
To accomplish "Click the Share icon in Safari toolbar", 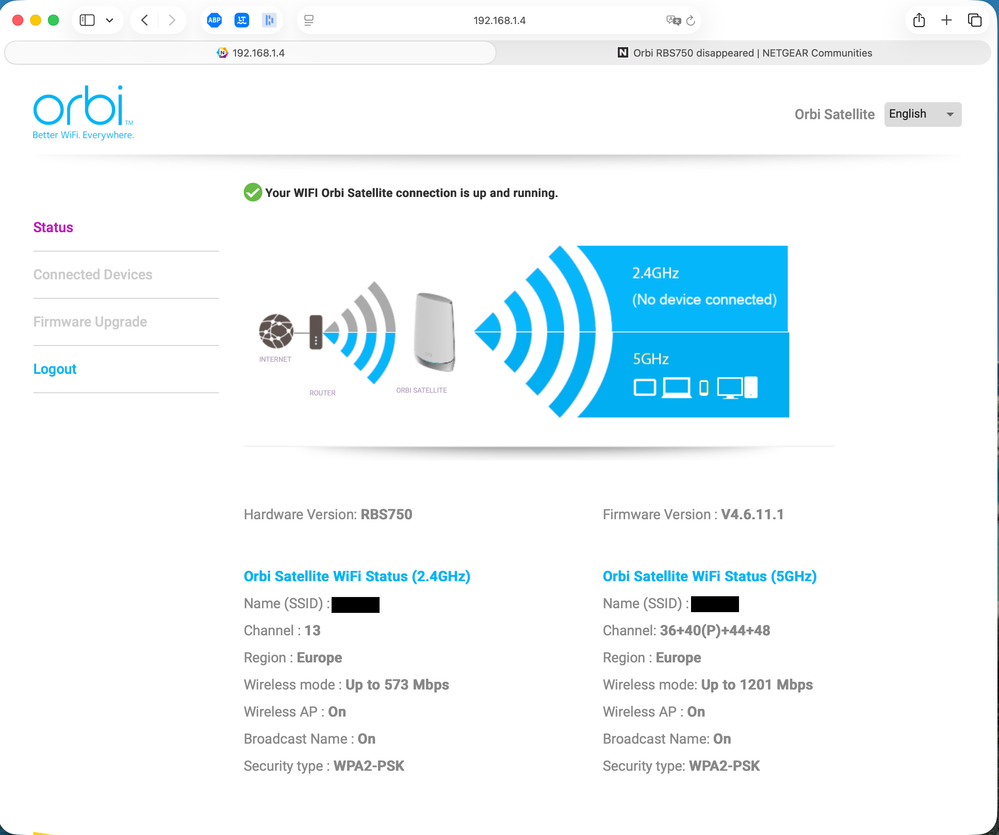I will pyautogui.click(x=919, y=20).
